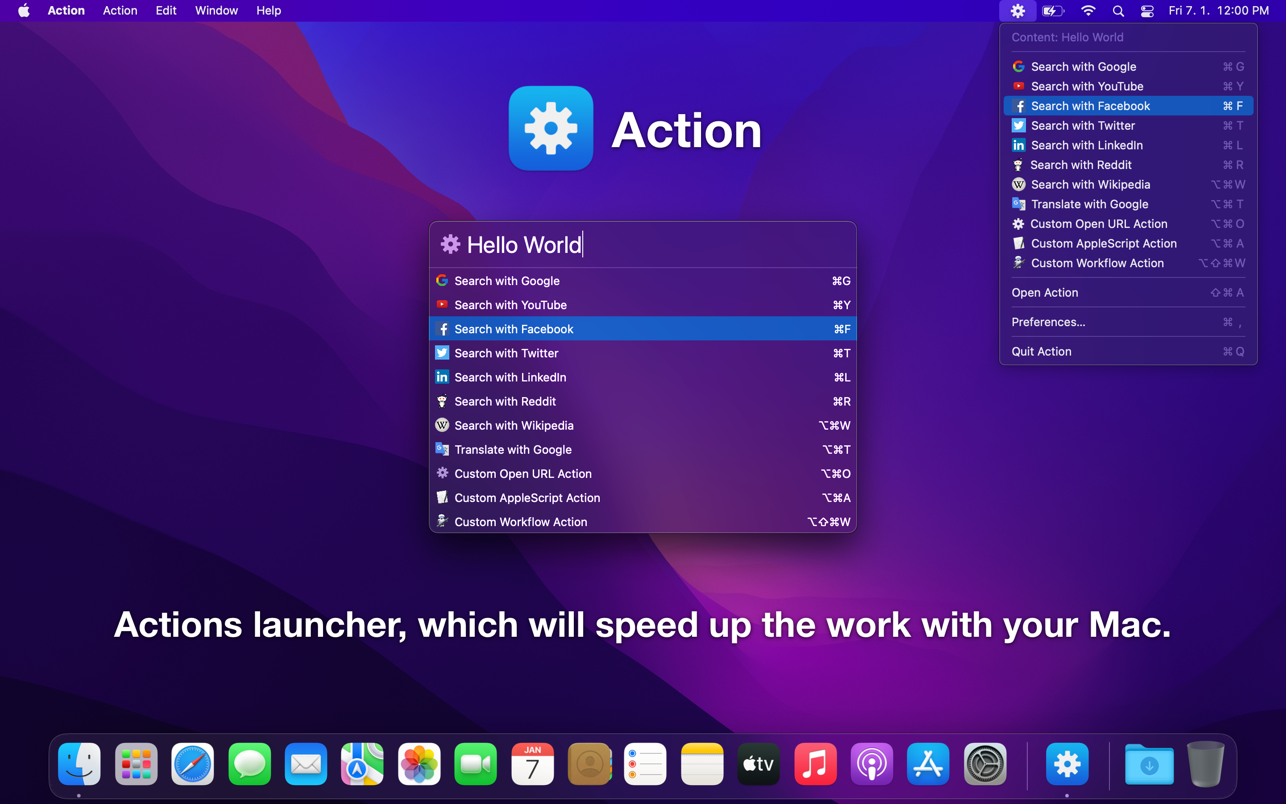
Task: Open the Downloads folder in the dock
Action: (x=1149, y=765)
